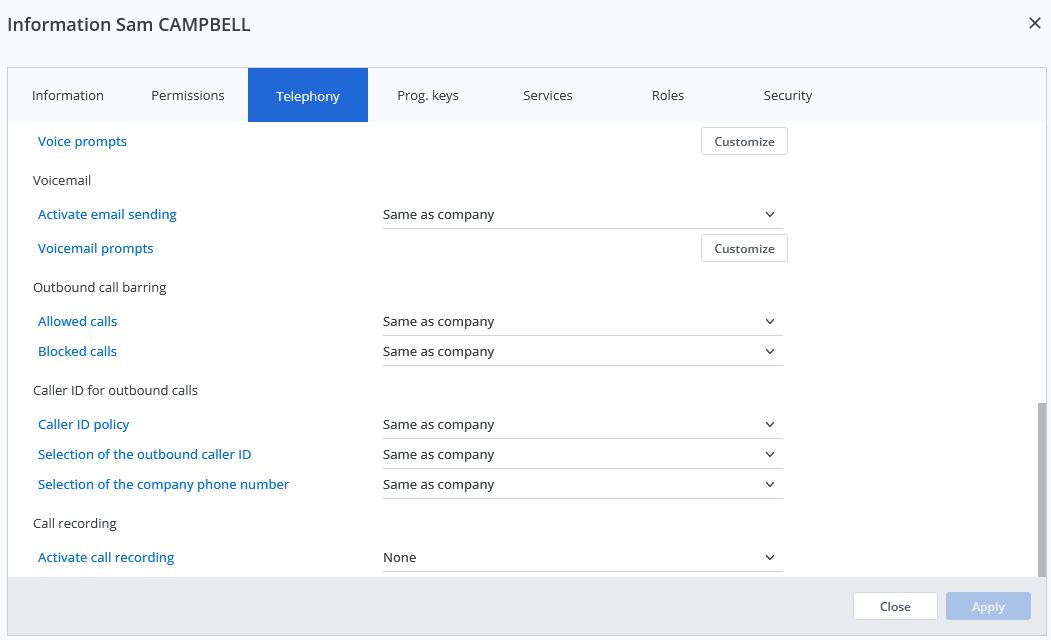Screen dimensions: 1051x640
Task: Go to the Prog. keys tab
Action: (428, 96)
